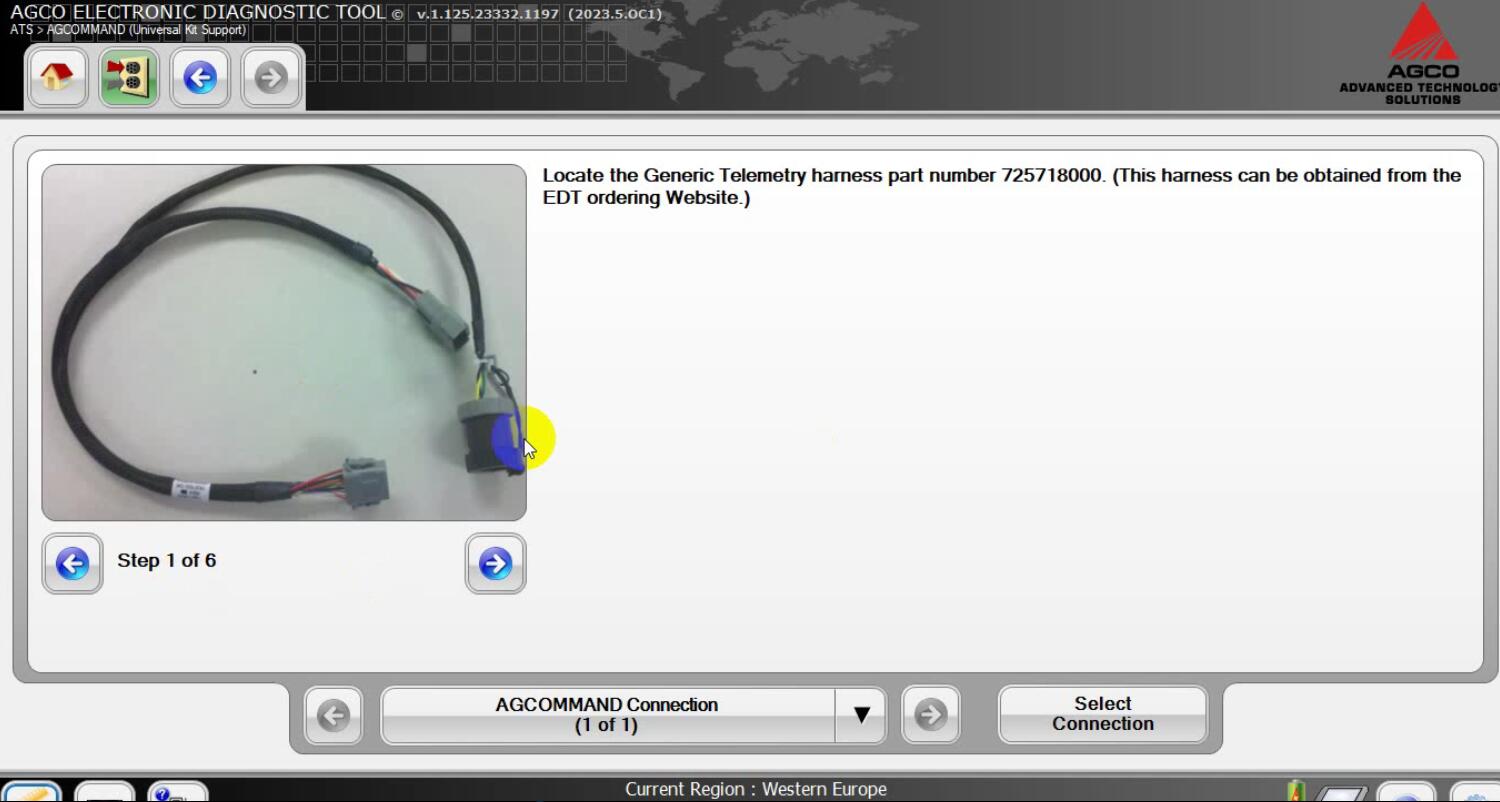The width and height of the screenshot is (1500, 802).
Task: Click the AGCO logo
Action: pyautogui.click(x=1422, y=52)
